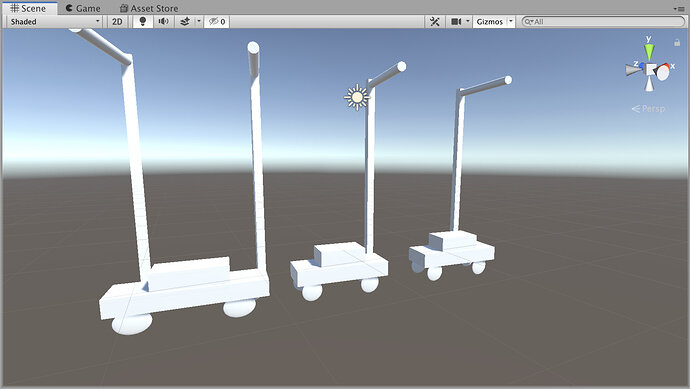Screen dimensions: 690x389
Task: Open the scene camera settings dropdown arrow
Action: pos(468,22)
